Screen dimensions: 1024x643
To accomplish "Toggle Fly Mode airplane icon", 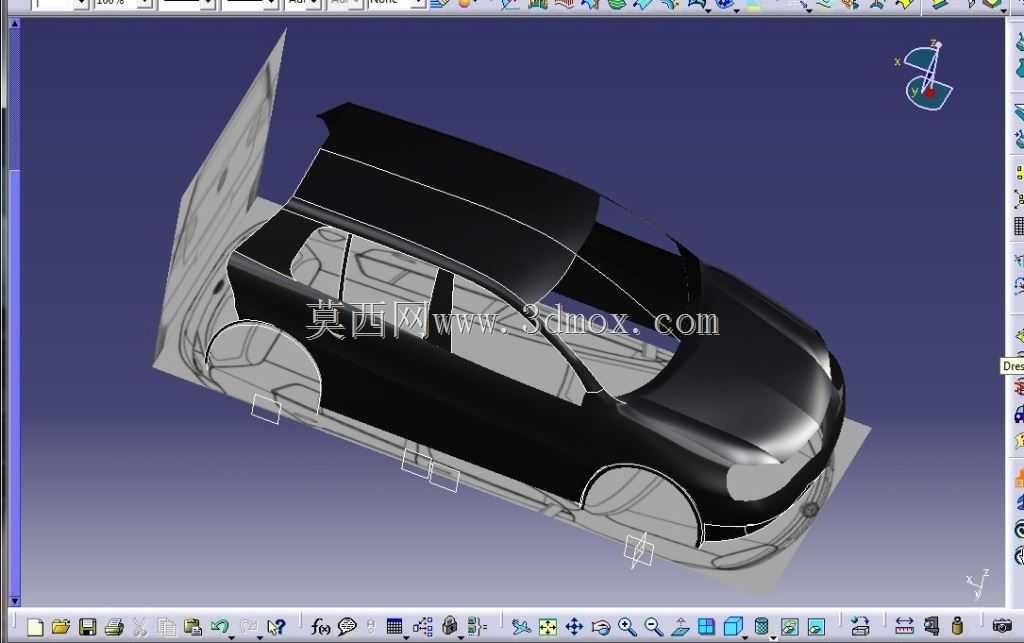I will [520, 627].
